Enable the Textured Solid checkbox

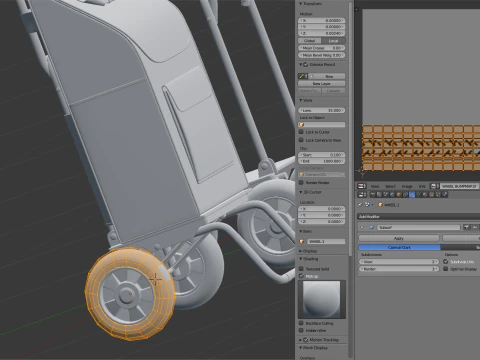tap(301, 269)
